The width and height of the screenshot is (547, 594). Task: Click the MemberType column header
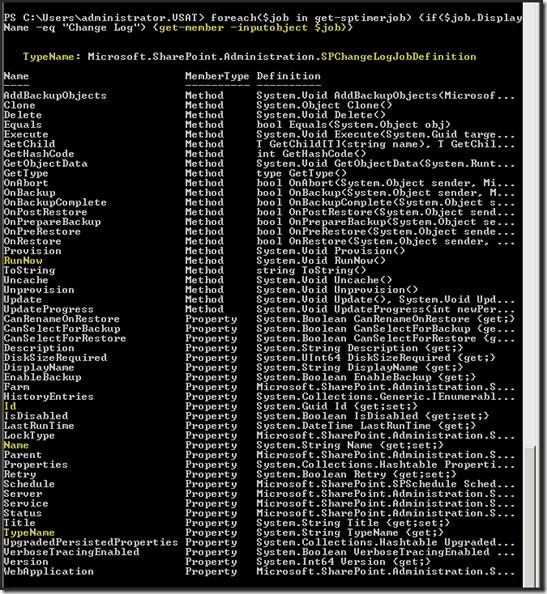(217, 76)
